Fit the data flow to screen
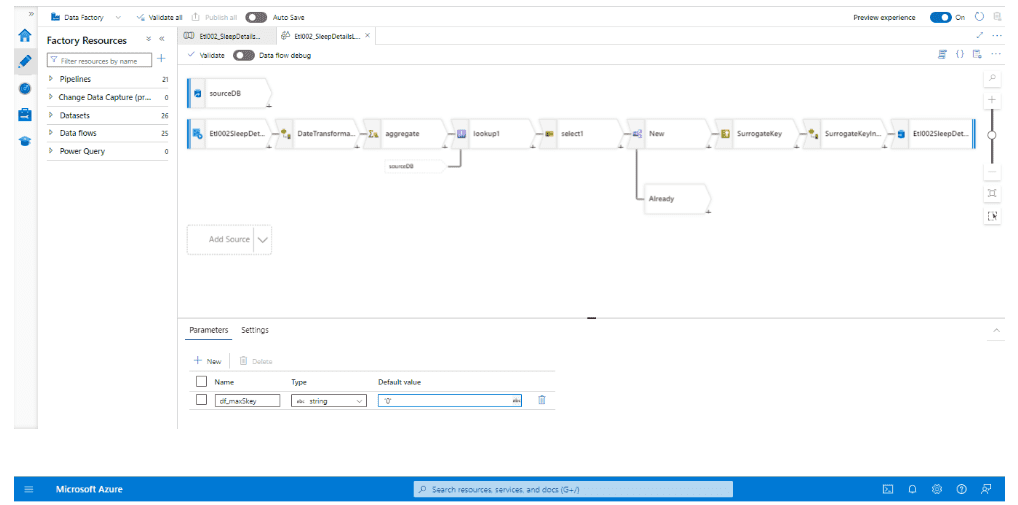This screenshot has width=1018, height=505. pyautogui.click(x=991, y=193)
